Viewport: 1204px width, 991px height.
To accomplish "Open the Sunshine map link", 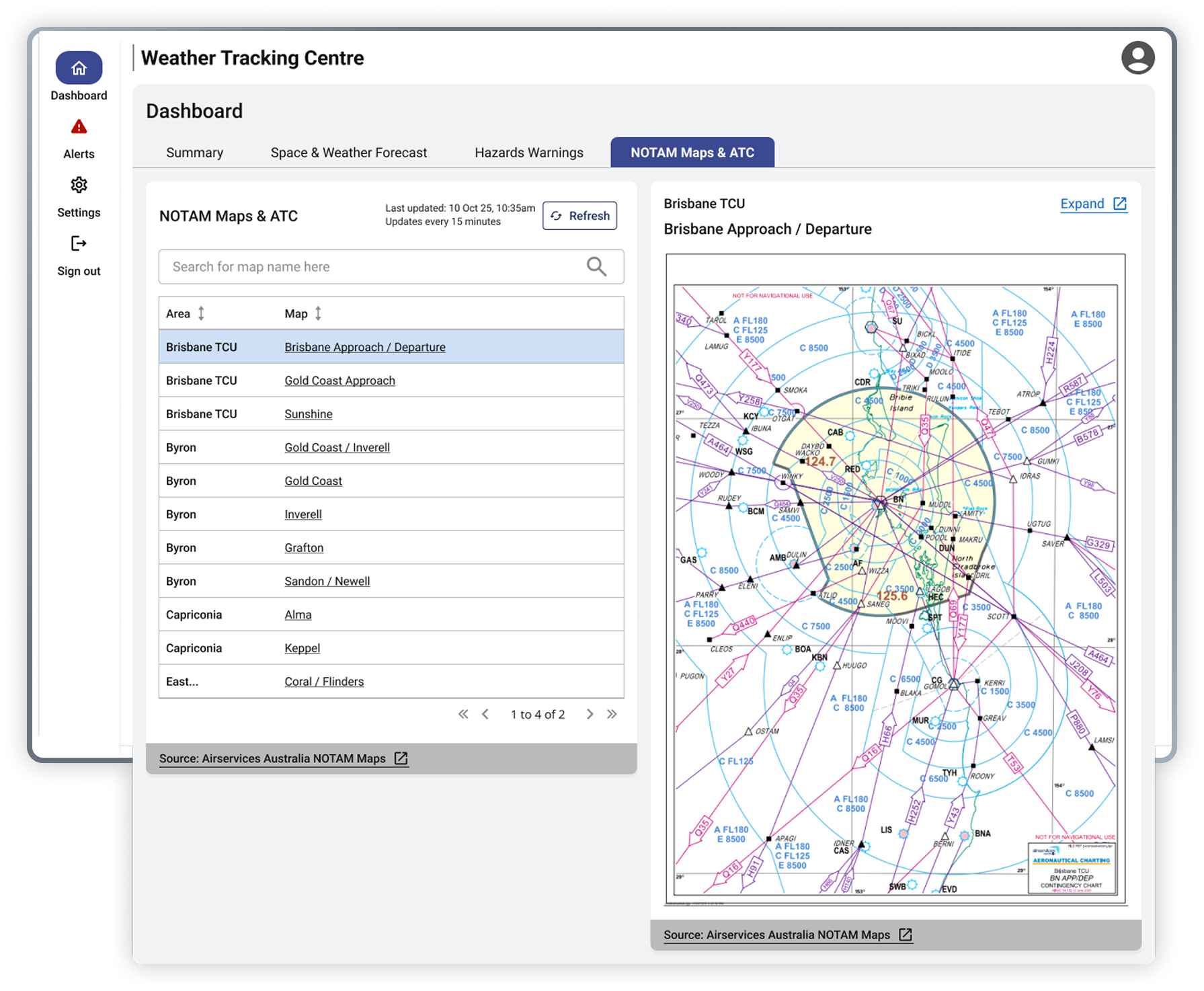I will pyautogui.click(x=308, y=414).
